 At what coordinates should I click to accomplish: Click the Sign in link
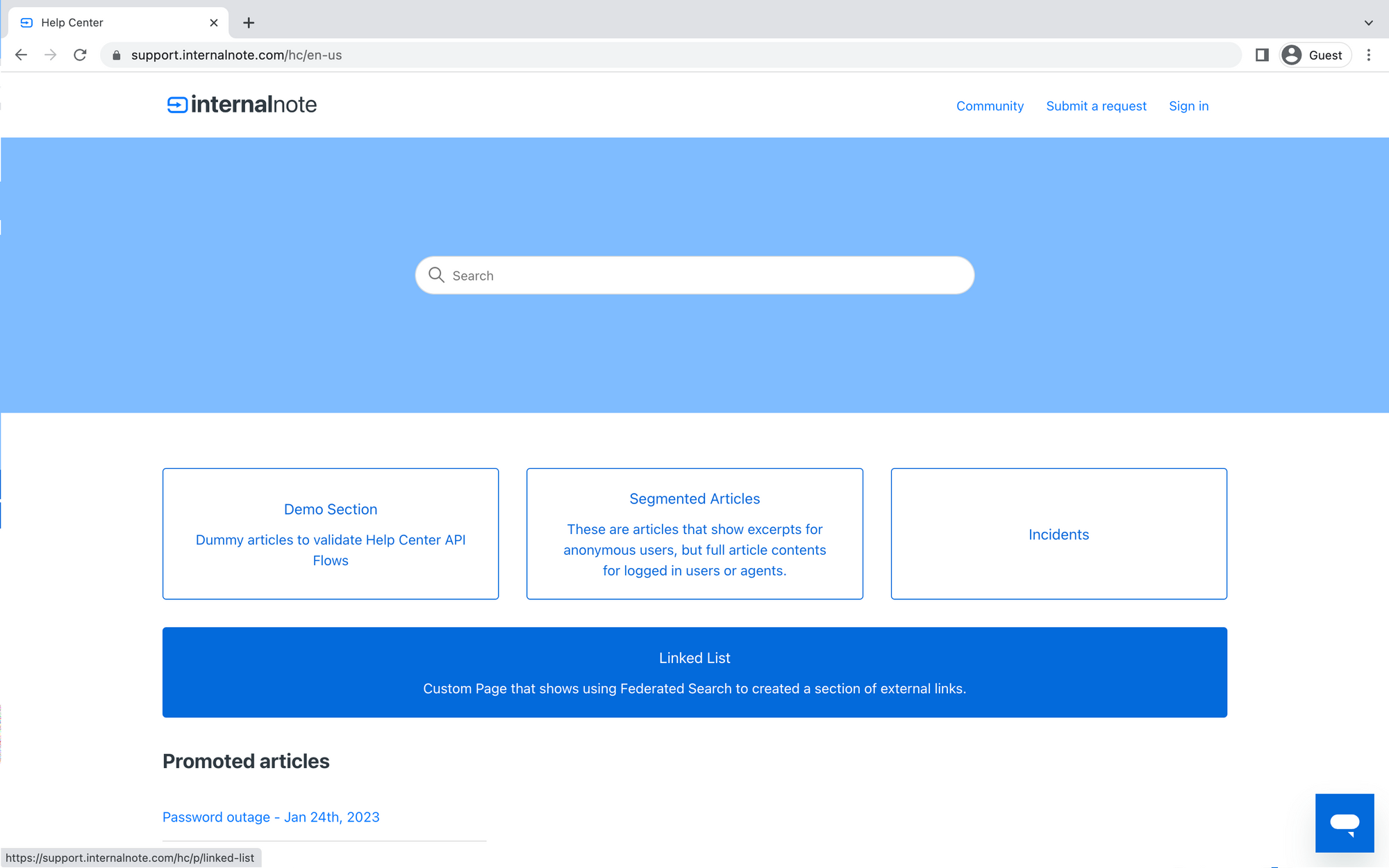1188,106
